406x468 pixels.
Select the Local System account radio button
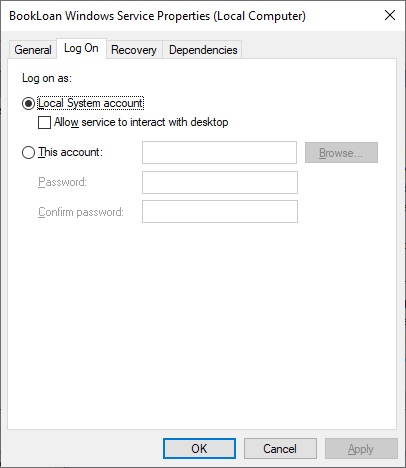[x=28, y=103]
